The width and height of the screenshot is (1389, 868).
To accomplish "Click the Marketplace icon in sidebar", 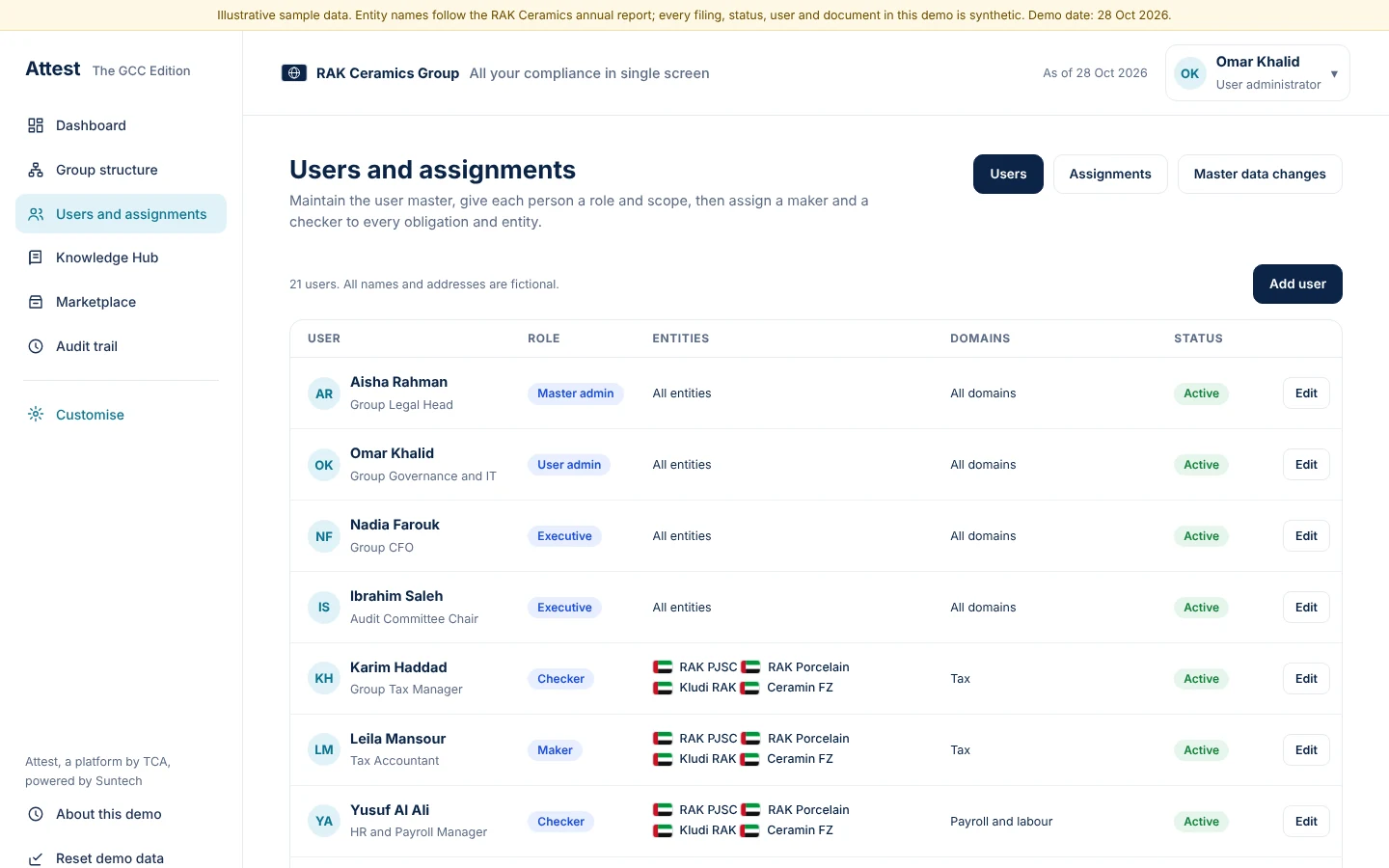I will (x=36, y=302).
